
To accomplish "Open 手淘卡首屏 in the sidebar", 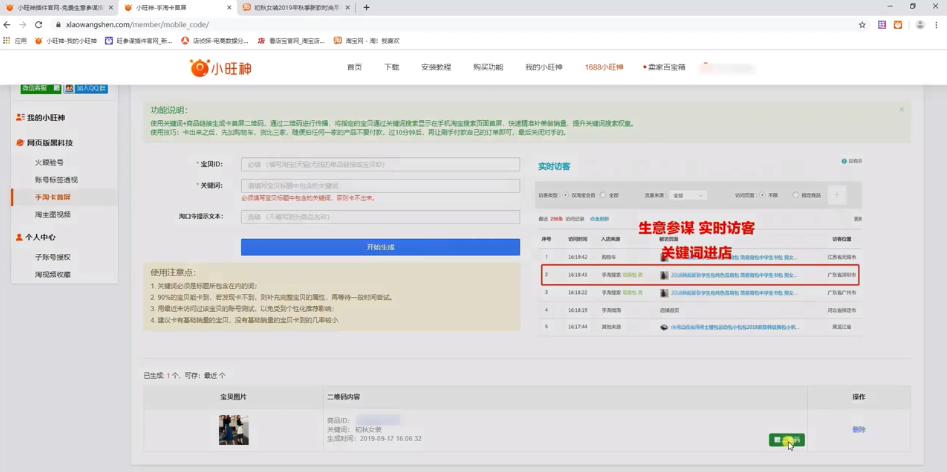I will [53, 197].
